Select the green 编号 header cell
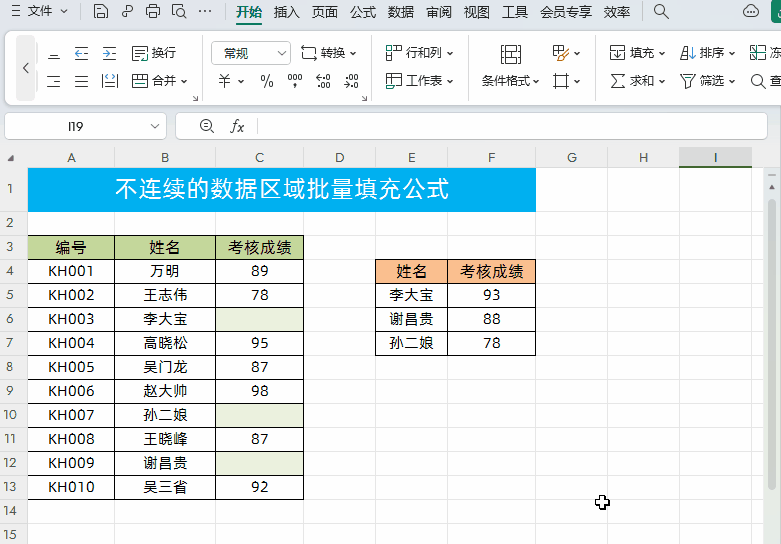This screenshot has height=544, width=781. (71, 247)
